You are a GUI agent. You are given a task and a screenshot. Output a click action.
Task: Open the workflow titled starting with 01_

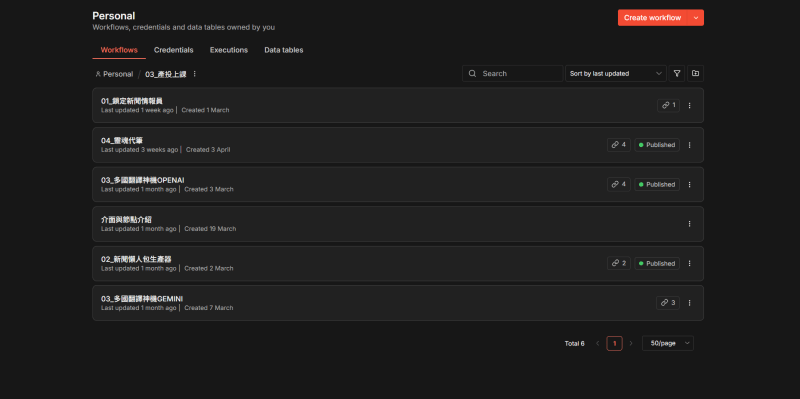click(x=132, y=101)
